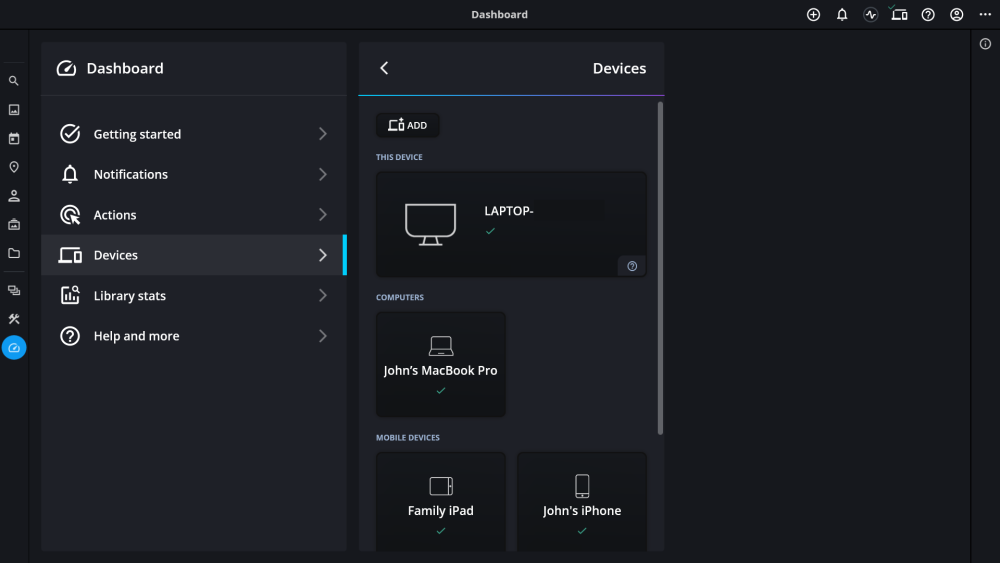Select Actions menu item

(194, 215)
